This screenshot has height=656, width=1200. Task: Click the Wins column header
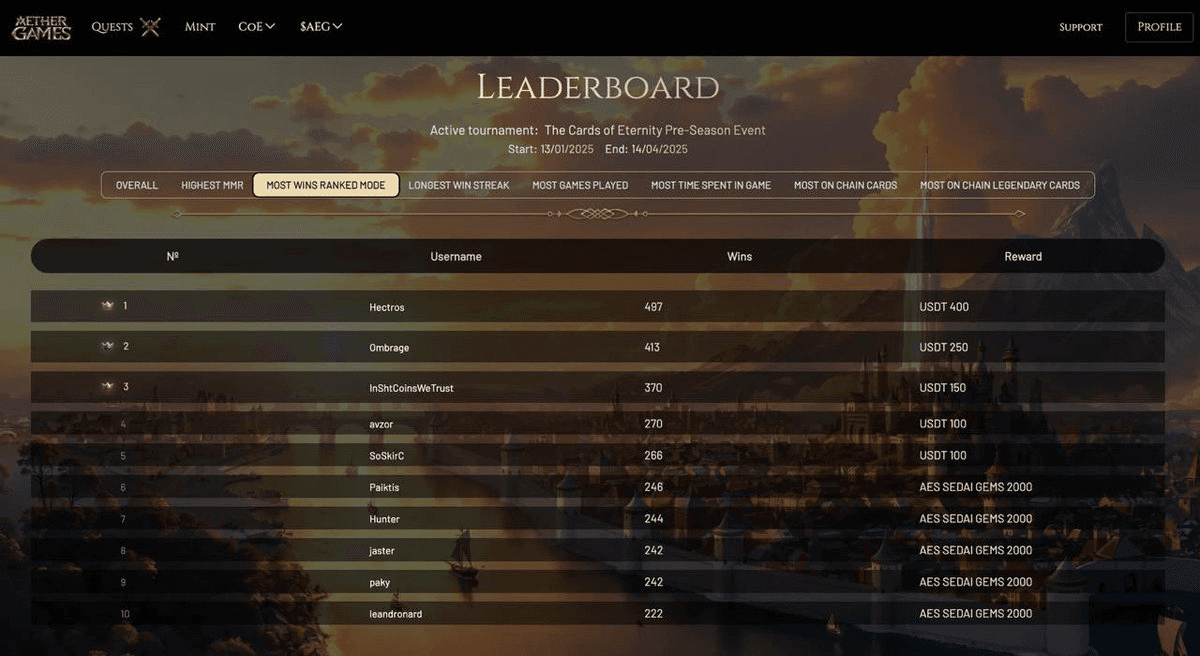(739, 257)
